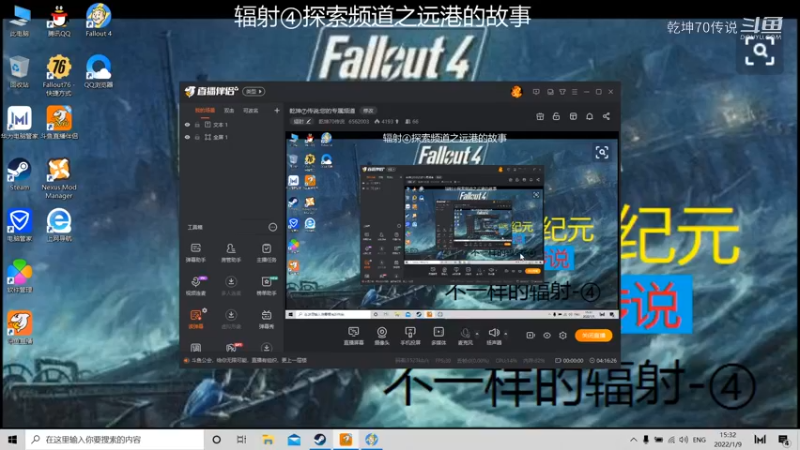Open Task View on the taskbar
800x450 pixels.
coord(242,439)
